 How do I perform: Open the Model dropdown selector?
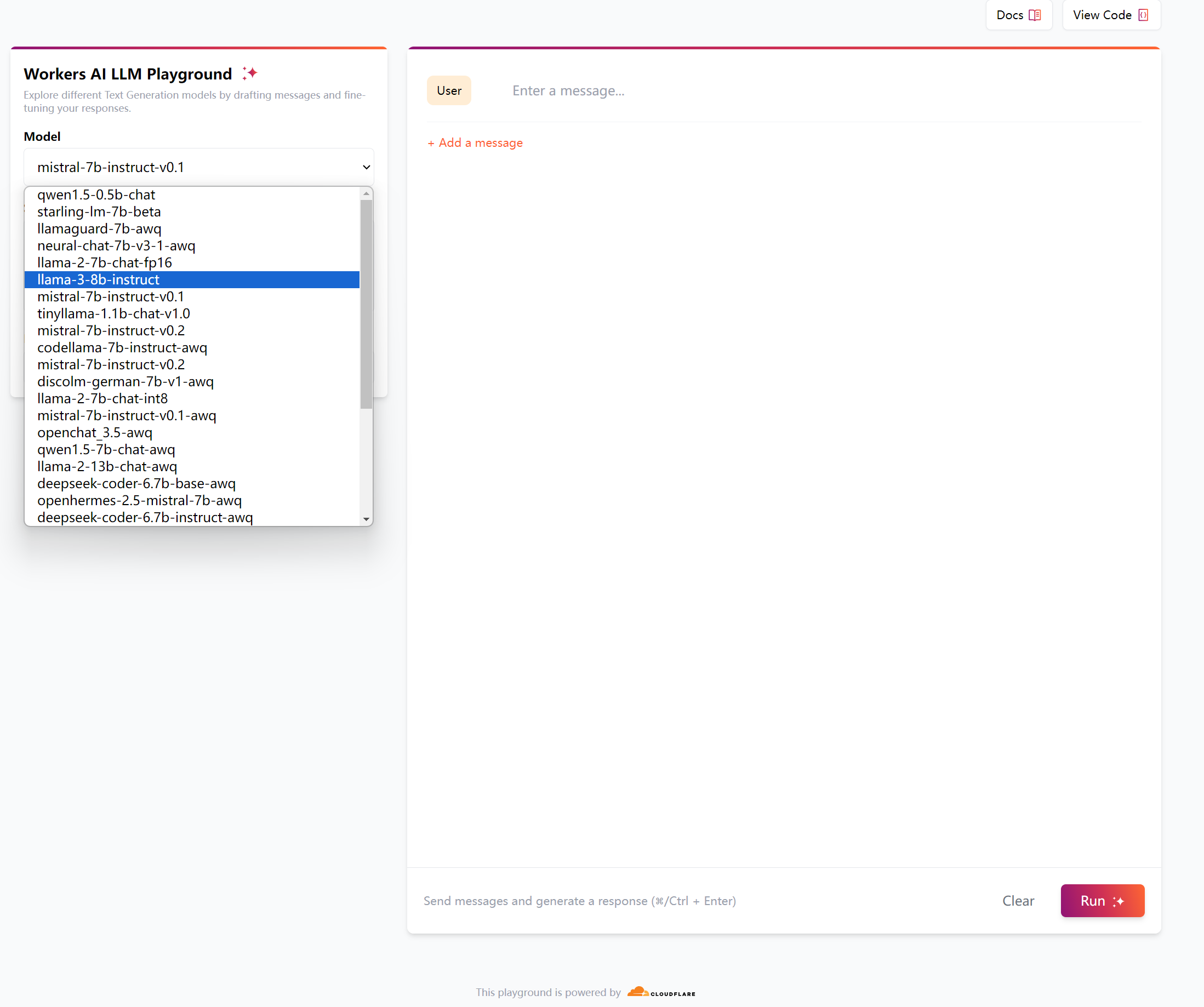pyautogui.click(x=199, y=167)
